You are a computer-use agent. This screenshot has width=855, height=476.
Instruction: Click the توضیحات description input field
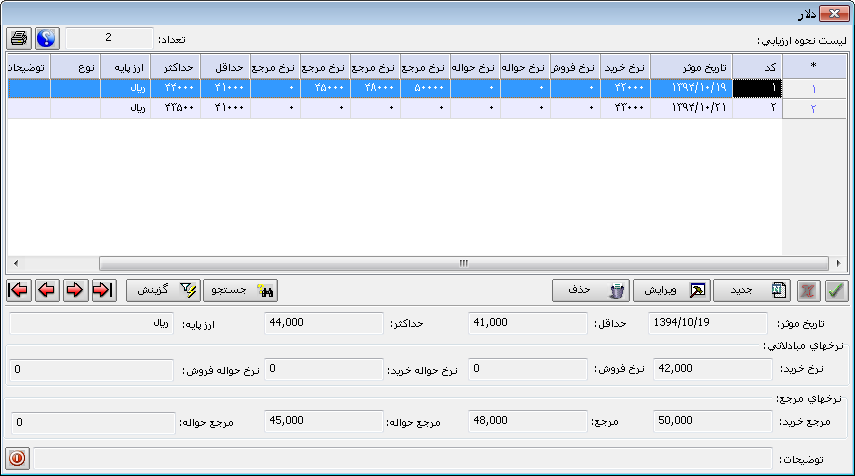pos(402,459)
